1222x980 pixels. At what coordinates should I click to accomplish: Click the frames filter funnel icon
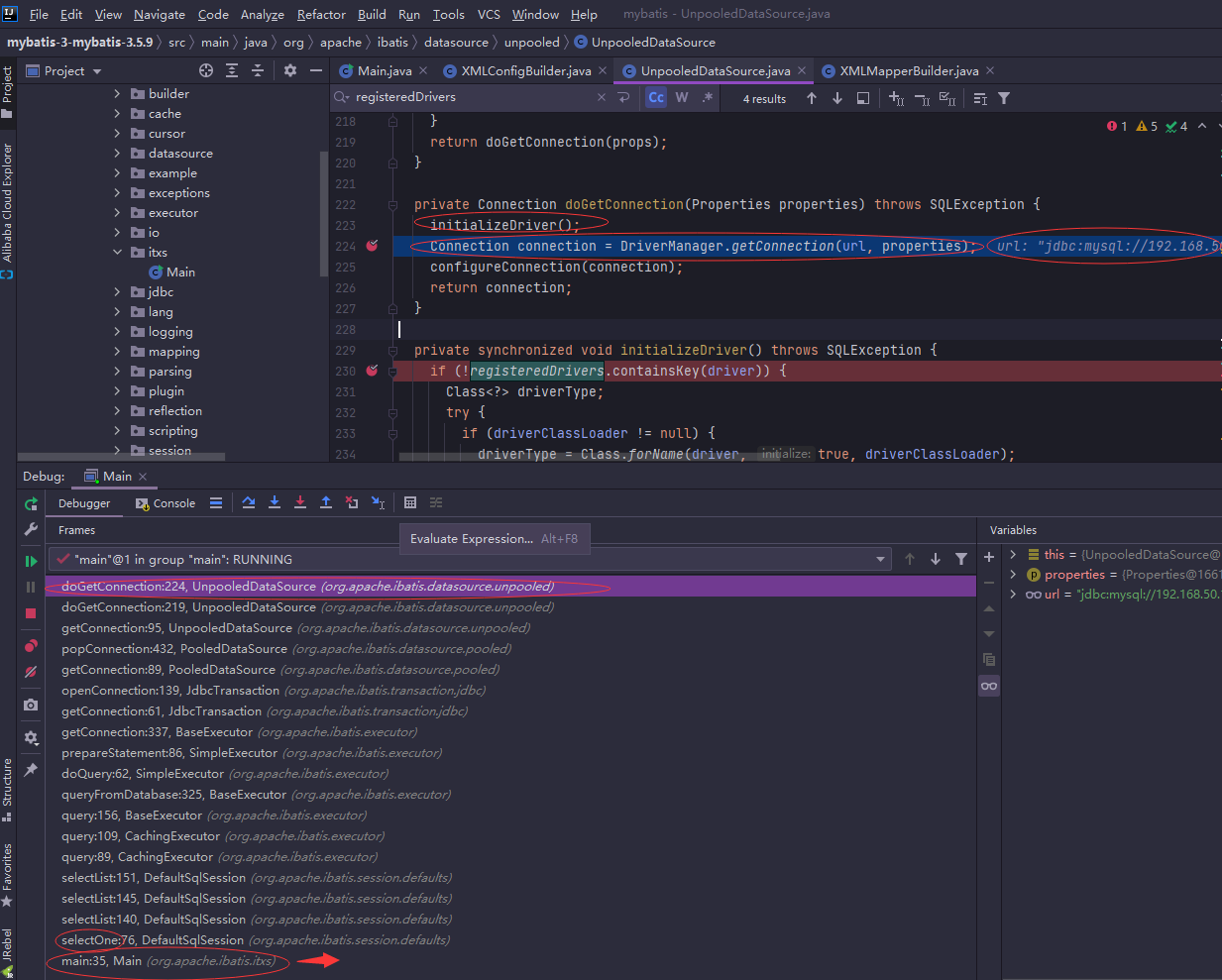coord(961,559)
